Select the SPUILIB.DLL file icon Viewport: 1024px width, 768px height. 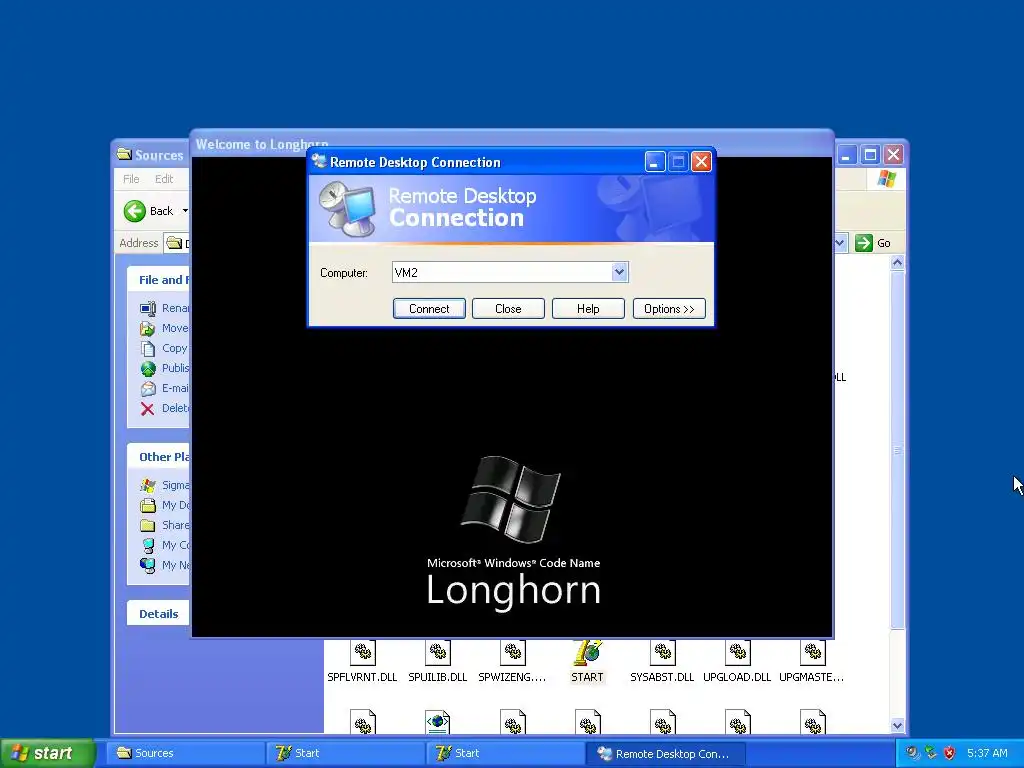[x=438, y=652]
